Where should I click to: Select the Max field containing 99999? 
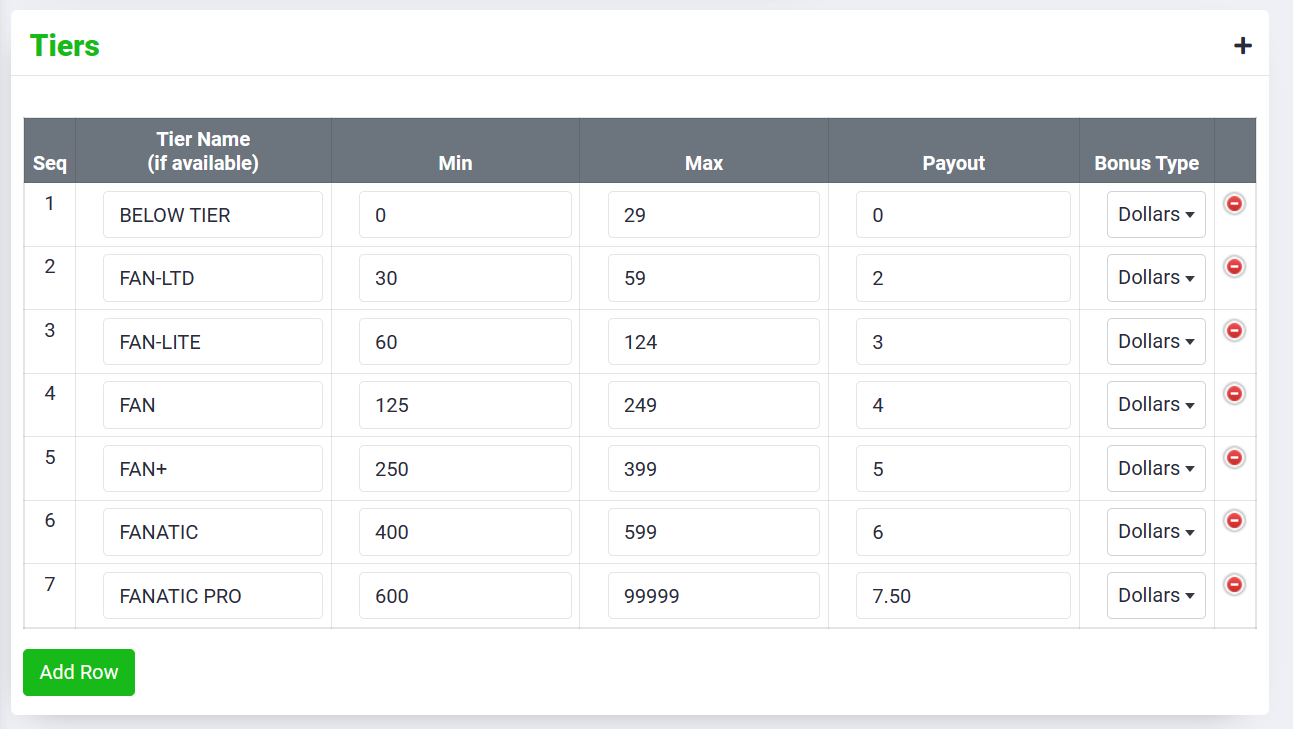pos(713,596)
